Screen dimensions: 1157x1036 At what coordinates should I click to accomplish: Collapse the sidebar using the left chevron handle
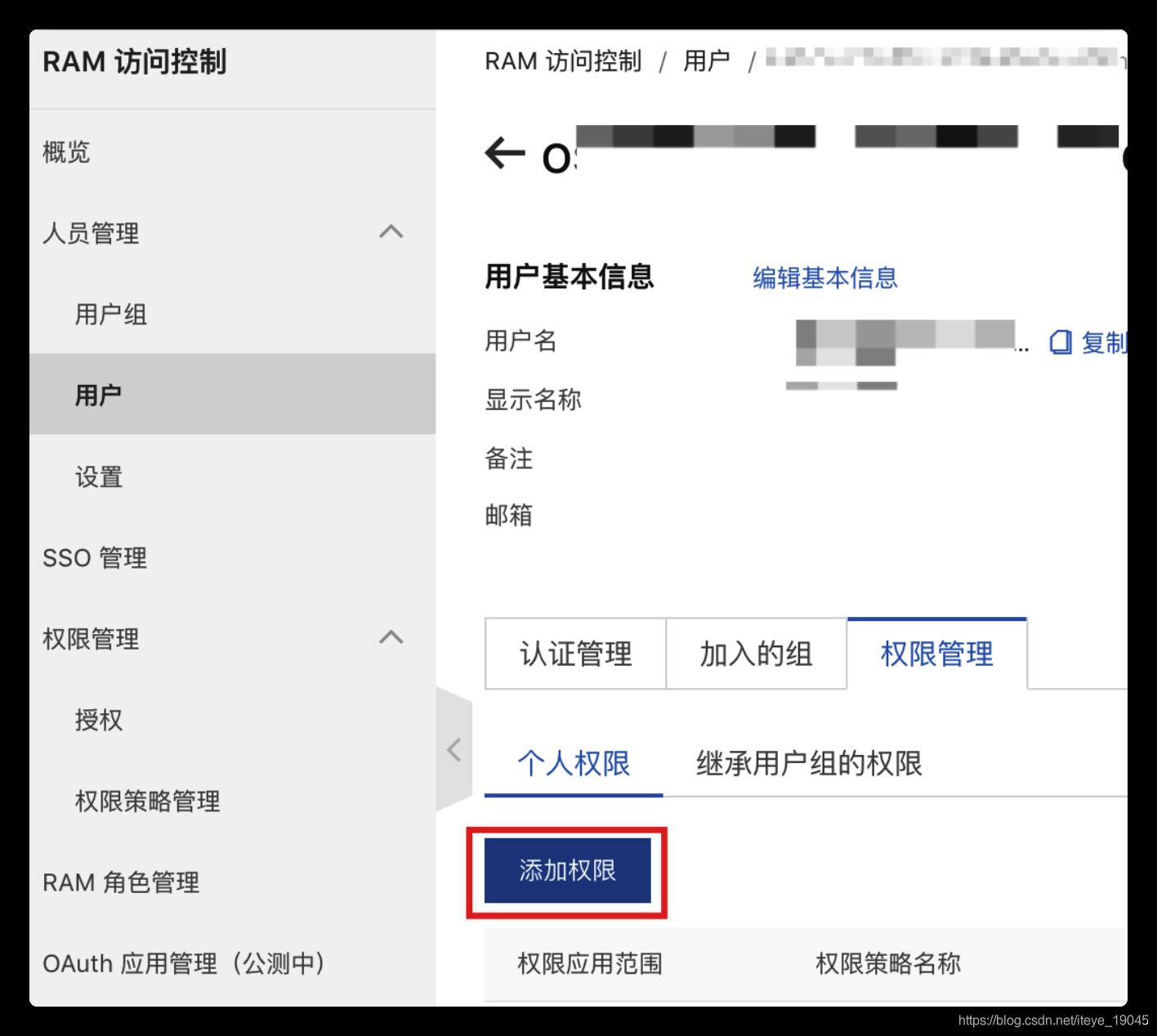[454, 749]
